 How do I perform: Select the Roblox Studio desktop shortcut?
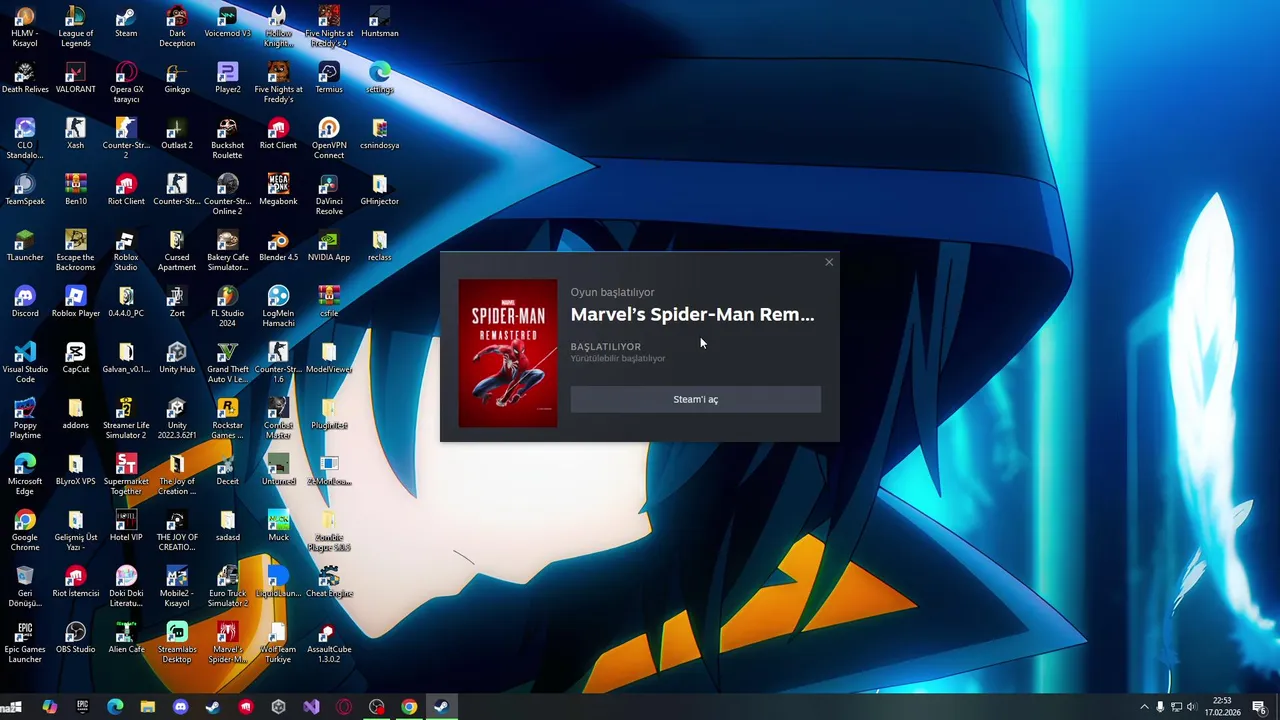126,251
